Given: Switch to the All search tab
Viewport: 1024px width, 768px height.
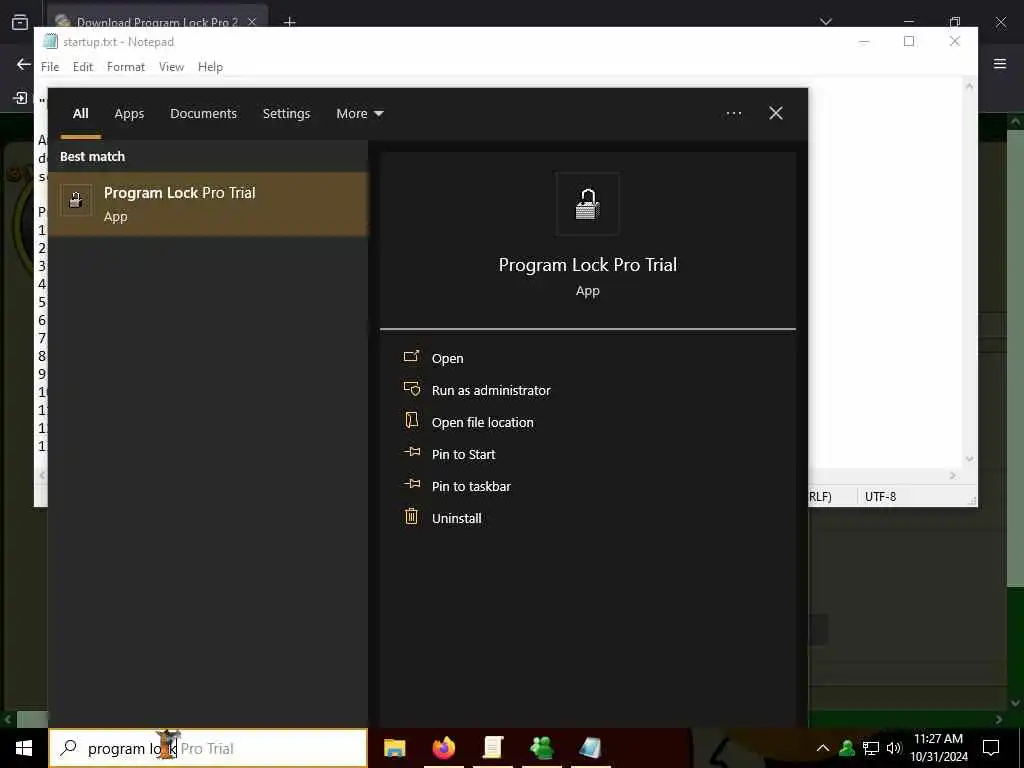Looking at the screenshot, I should point(80,114).
